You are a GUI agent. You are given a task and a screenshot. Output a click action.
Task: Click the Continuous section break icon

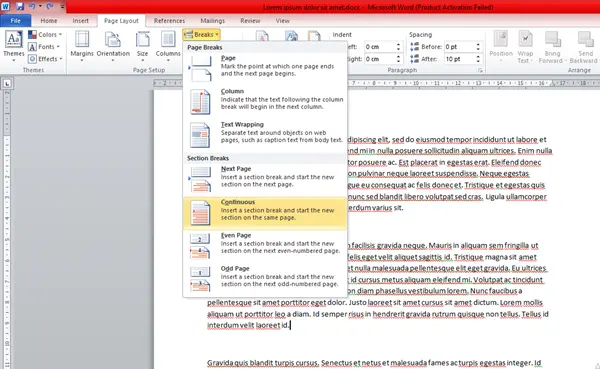[200, 213]
